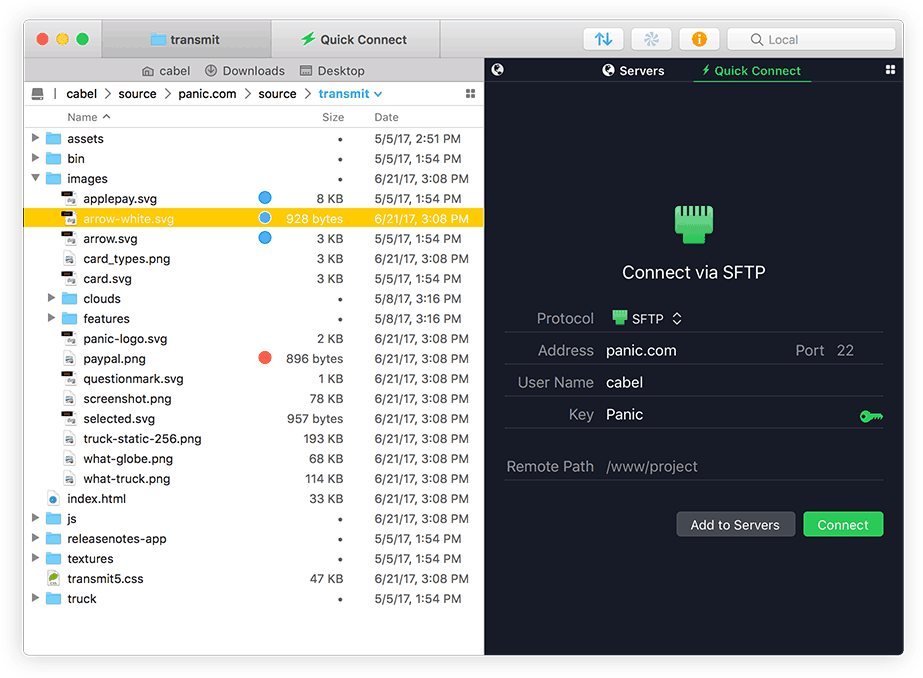Click the Key field showing Panic
Screen dimensions: 923x678
(730, 415)
